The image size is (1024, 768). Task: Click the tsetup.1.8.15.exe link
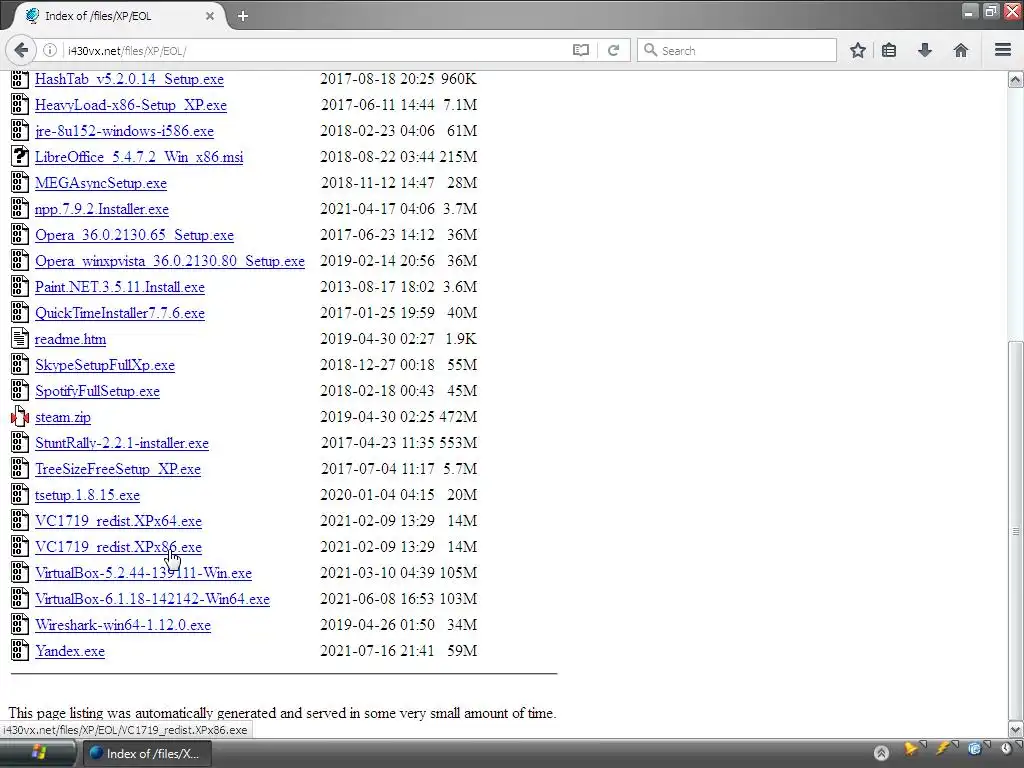[87, 495]
